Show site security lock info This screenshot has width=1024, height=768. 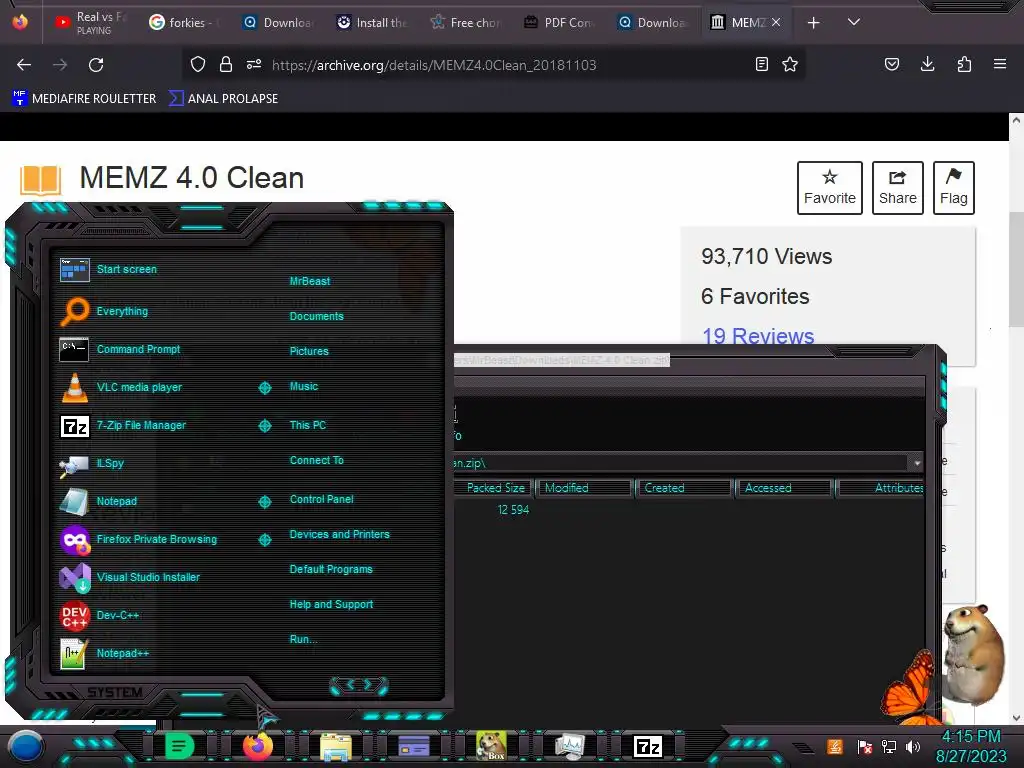(226, 64)
